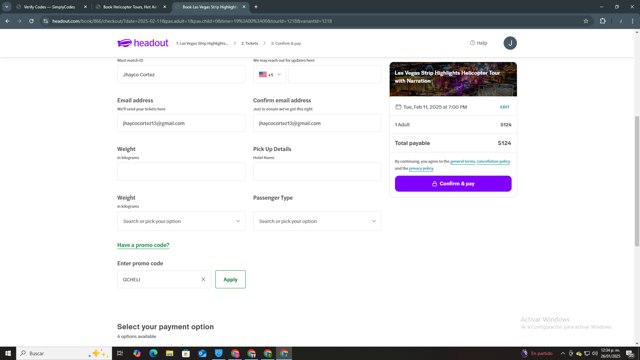Open the general terms link
The width and height of the screenshot is (640, 360).
[462, 162]
